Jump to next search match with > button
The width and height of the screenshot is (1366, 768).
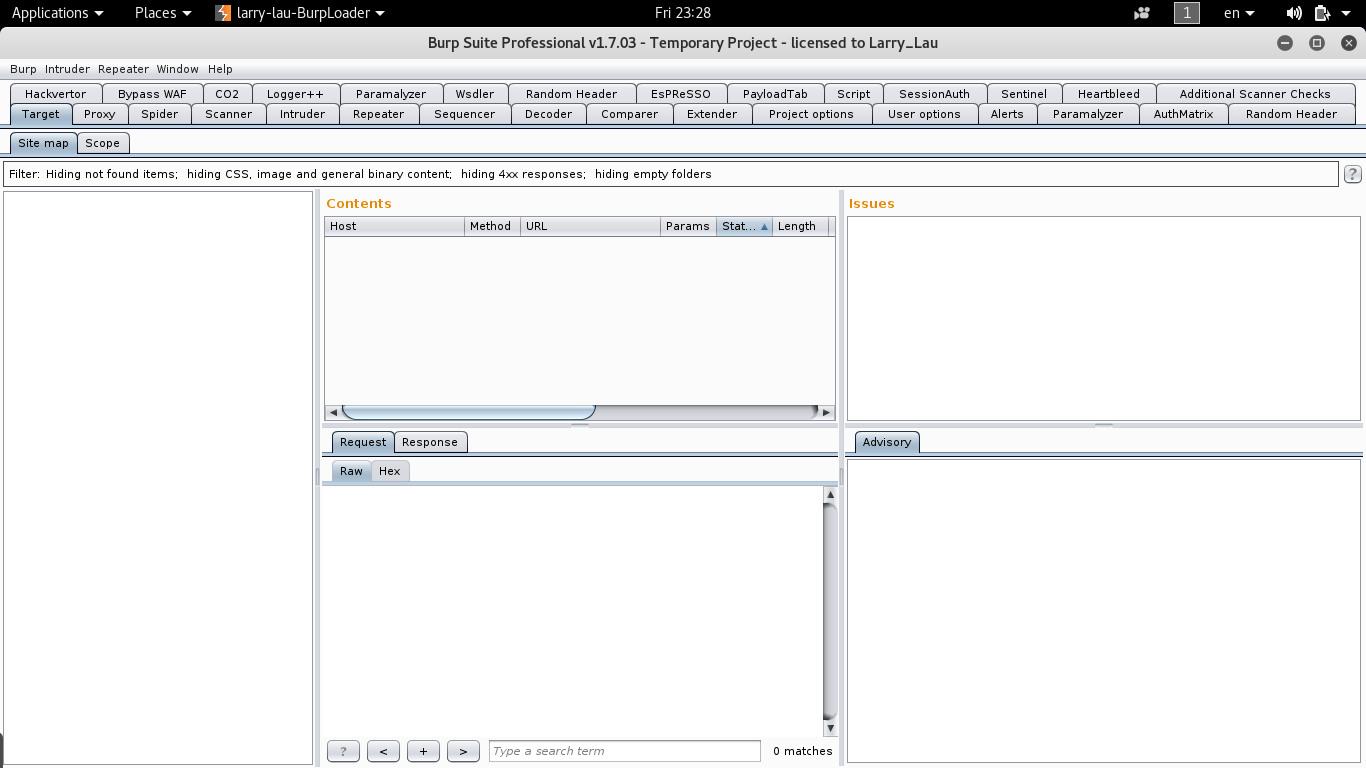click(x=463, y=751)
